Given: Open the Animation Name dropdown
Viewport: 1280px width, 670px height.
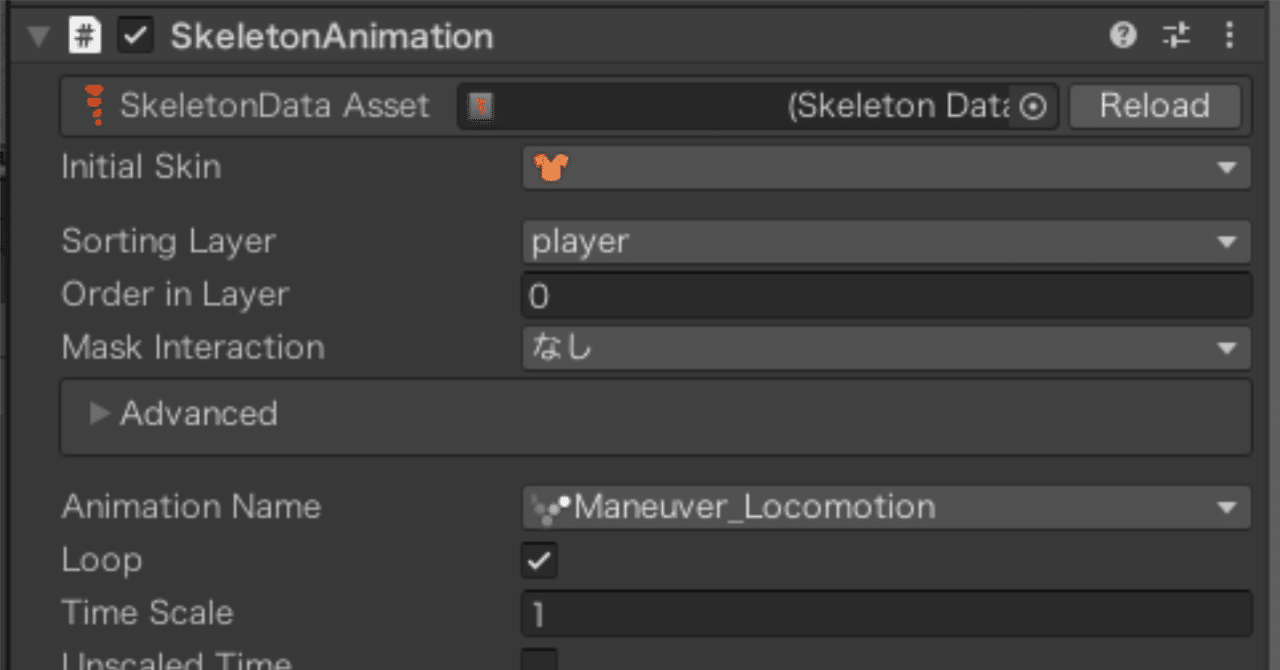Looking at the screenshot, I should (x=1228, y=506).
